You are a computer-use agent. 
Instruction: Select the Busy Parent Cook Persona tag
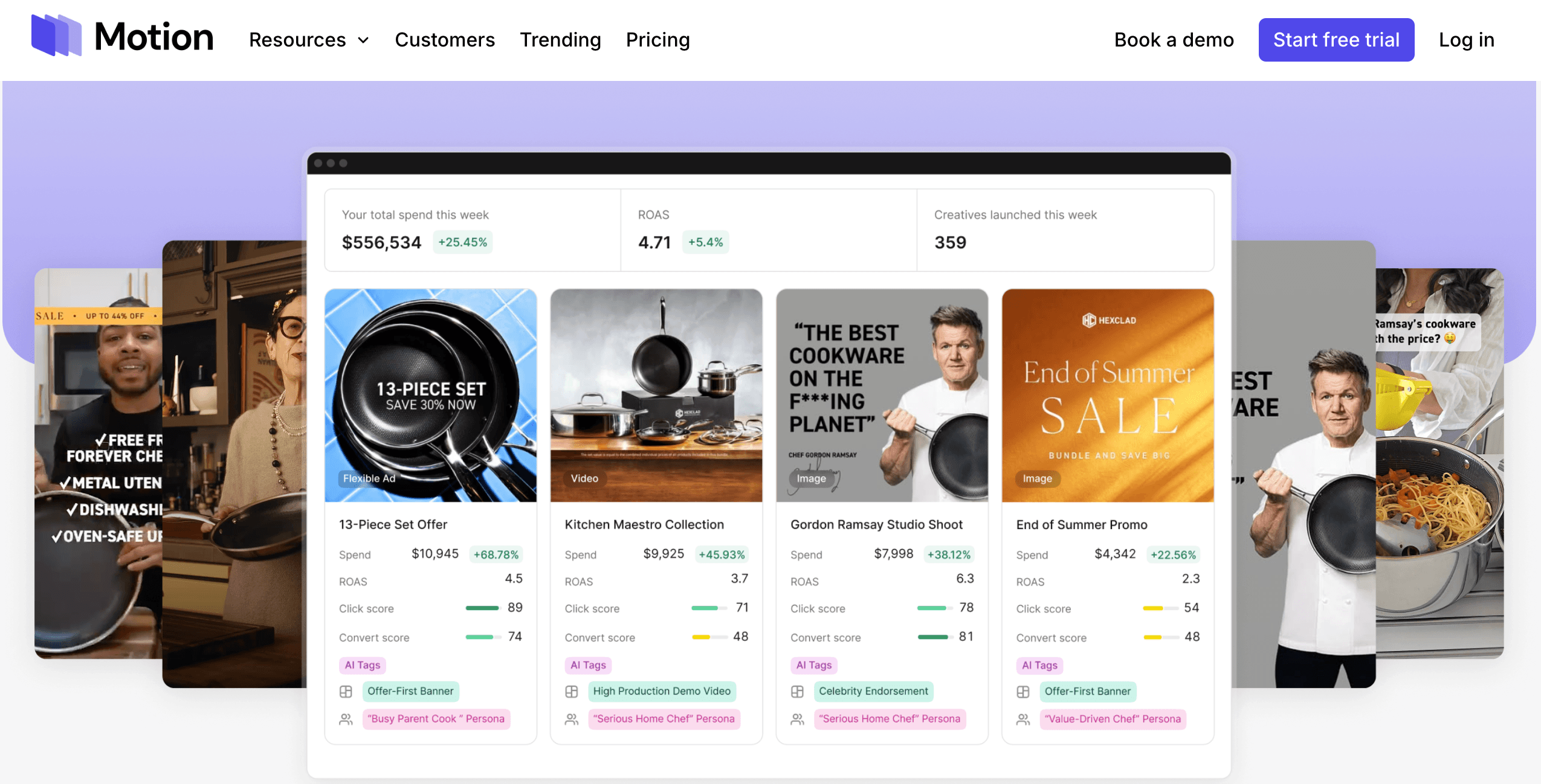436,719
